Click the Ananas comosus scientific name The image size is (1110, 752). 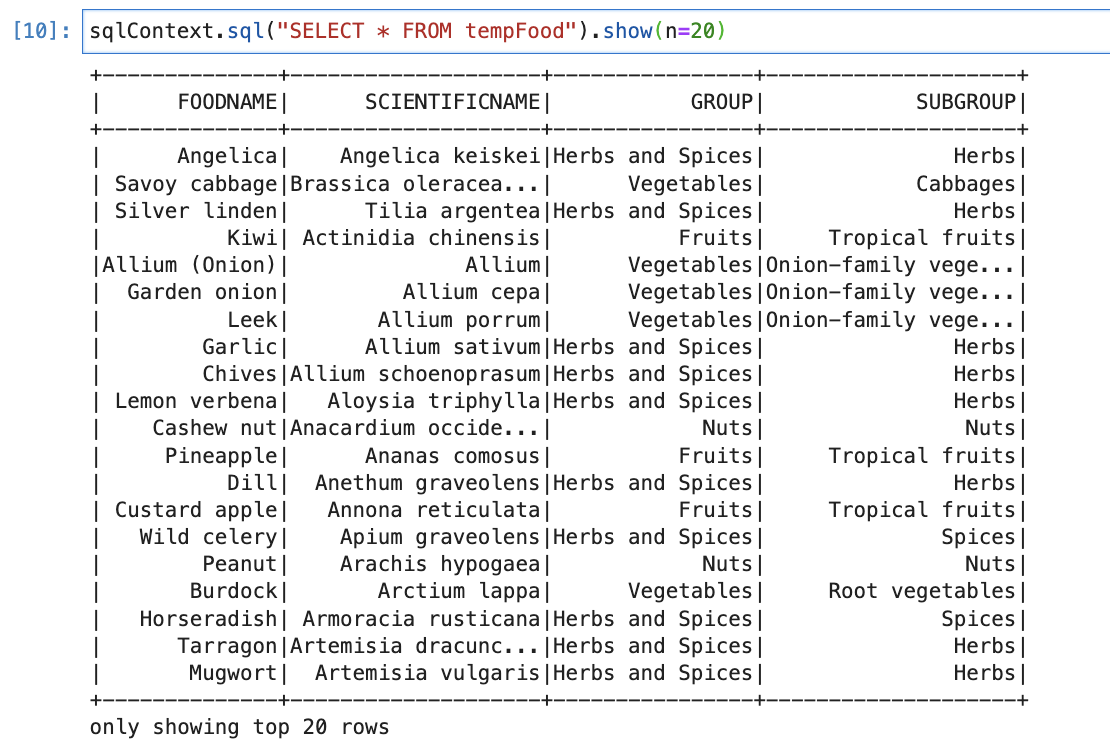point(452,456)
